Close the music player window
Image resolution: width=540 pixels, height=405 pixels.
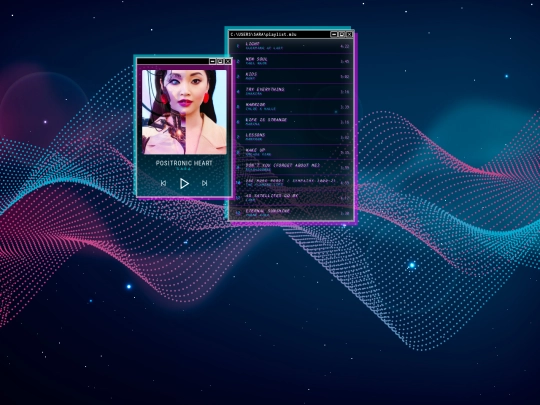tap(228, 61)
